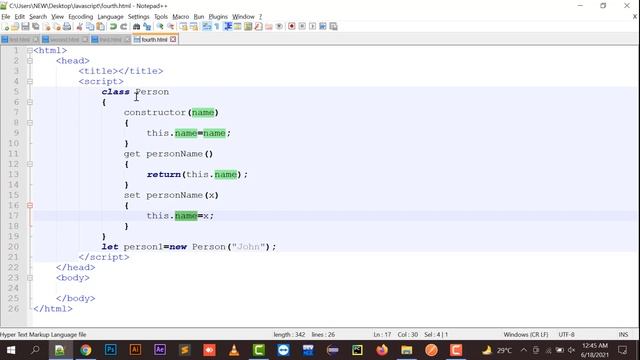
Task: Click the Save All toolbar icon
Action: click(x=36, y=27)
